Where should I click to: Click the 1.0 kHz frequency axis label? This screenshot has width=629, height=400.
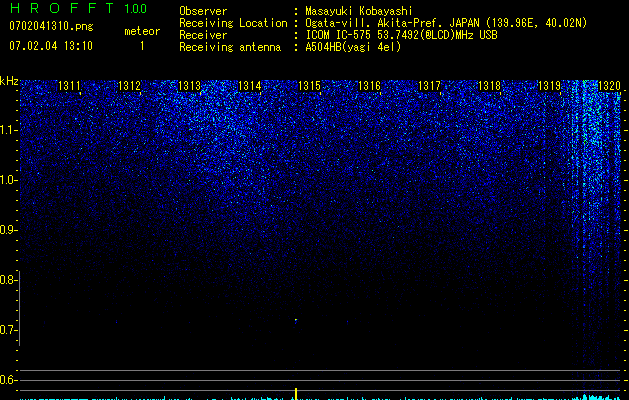click(8, 180)
